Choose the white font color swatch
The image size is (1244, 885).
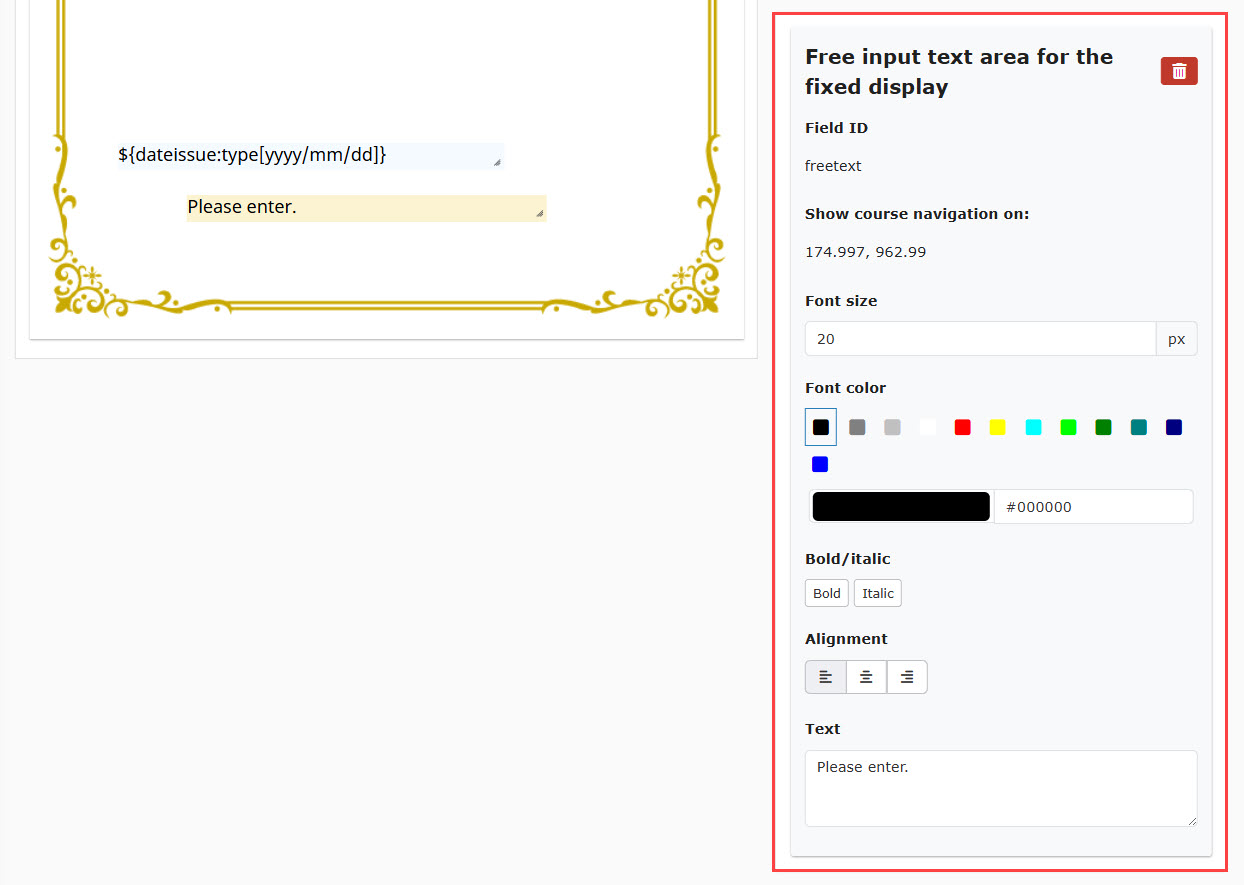[928, 427]
